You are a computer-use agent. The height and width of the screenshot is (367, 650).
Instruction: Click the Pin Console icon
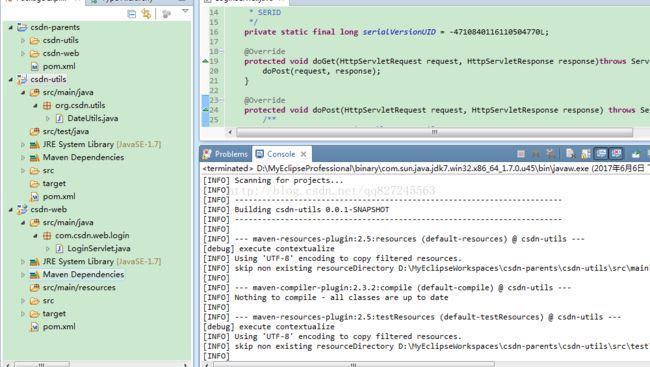click(x=635, y=154)
